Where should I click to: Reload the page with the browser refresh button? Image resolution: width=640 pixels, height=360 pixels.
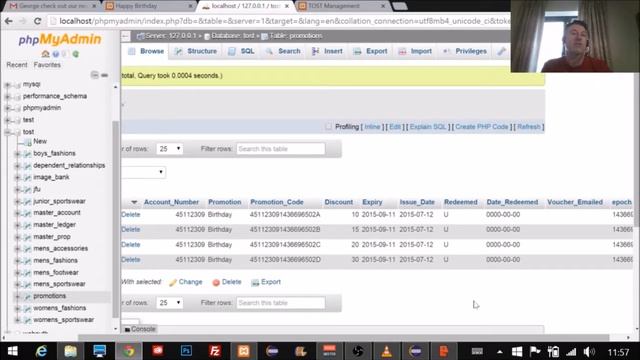(x=37, y=21)
